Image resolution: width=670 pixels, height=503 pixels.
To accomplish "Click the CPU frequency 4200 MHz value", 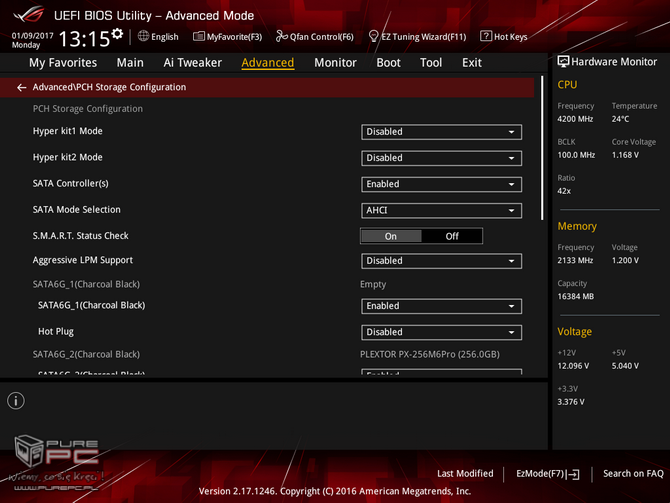I will coord(575,119).
